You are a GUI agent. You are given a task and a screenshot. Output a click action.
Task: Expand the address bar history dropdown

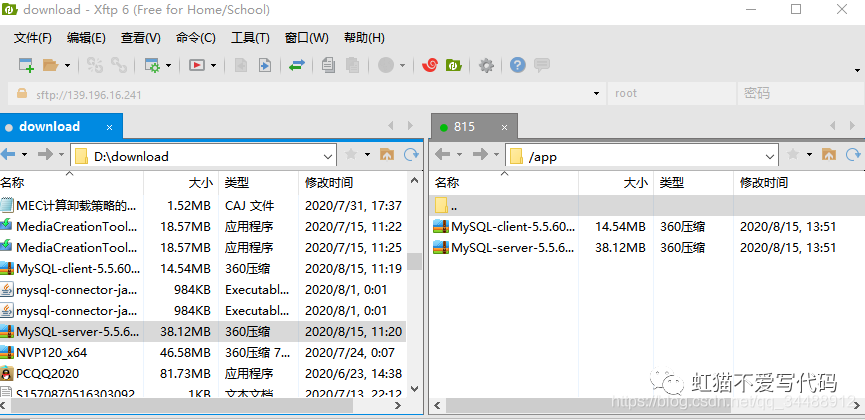click(596, 94)
